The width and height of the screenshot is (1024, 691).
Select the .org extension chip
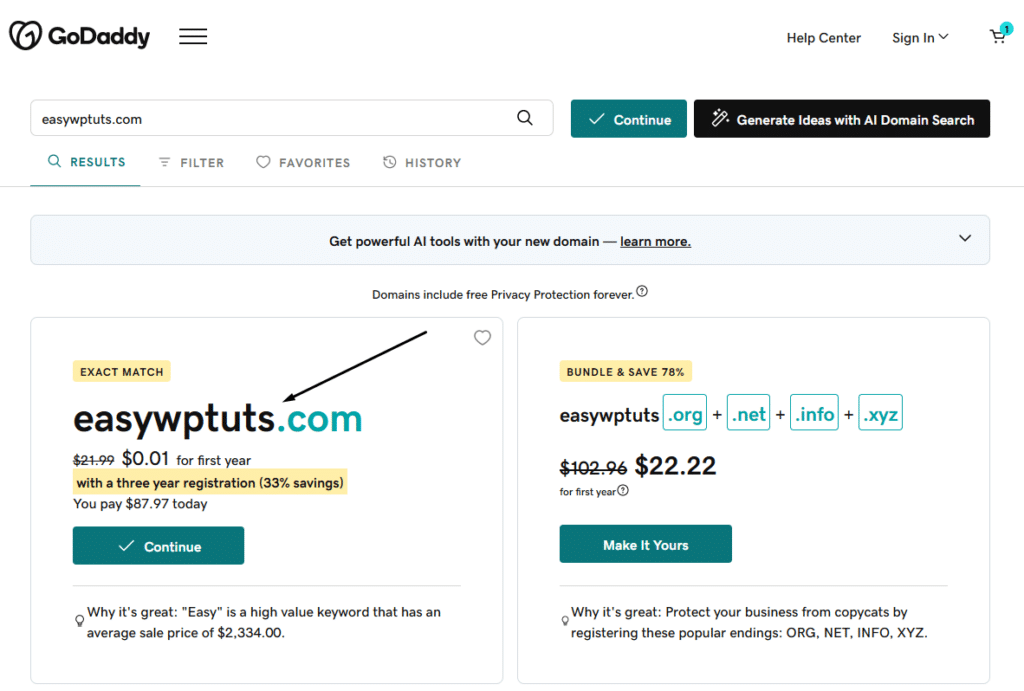tap(685, 415)
